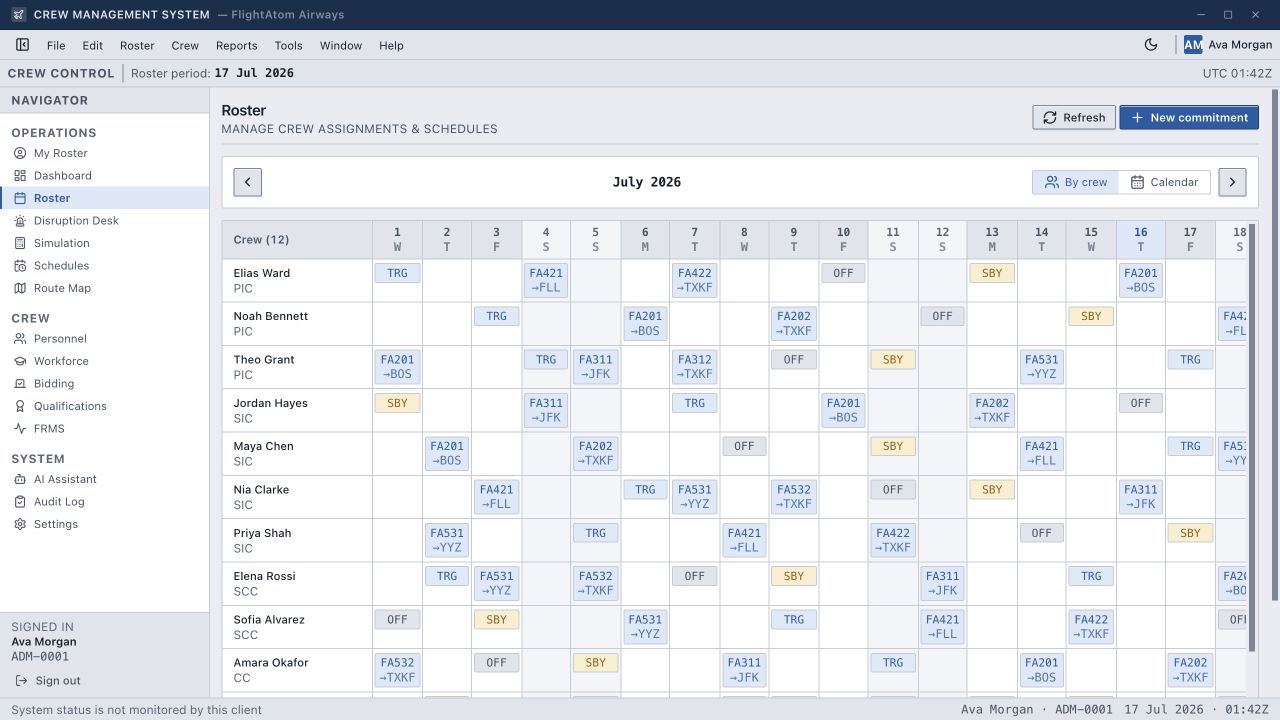
Task: Select Elena Rossi SBY on day 9
Action: pos(794,576)
